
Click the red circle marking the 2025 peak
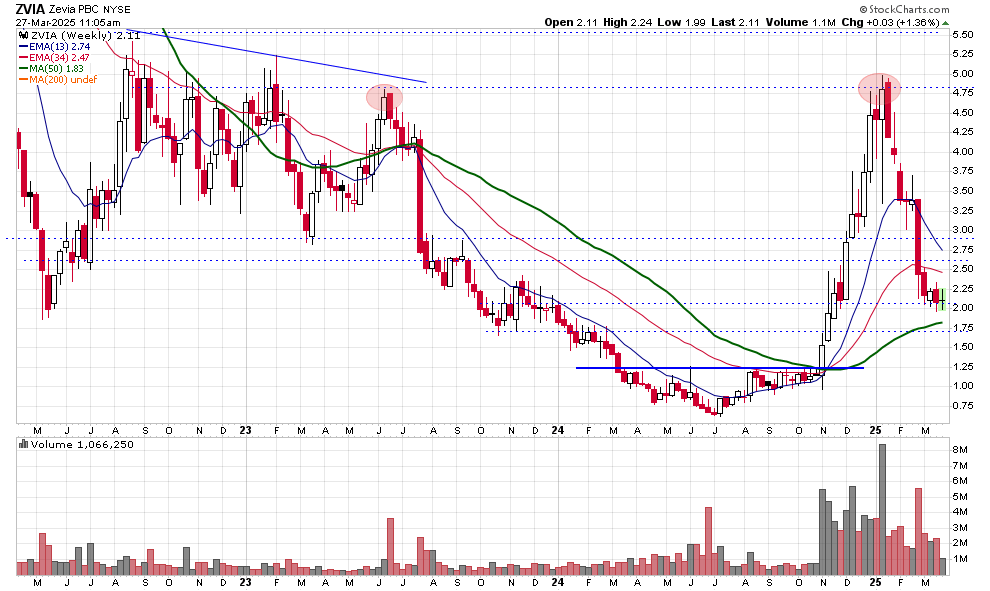[879, 88]
